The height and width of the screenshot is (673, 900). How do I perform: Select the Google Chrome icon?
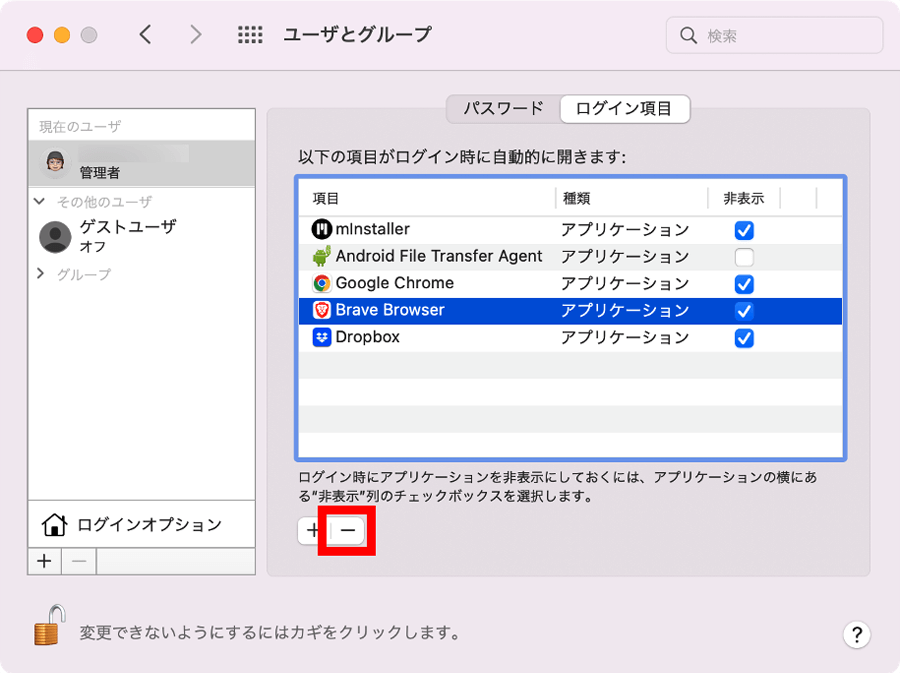[321, 283]
